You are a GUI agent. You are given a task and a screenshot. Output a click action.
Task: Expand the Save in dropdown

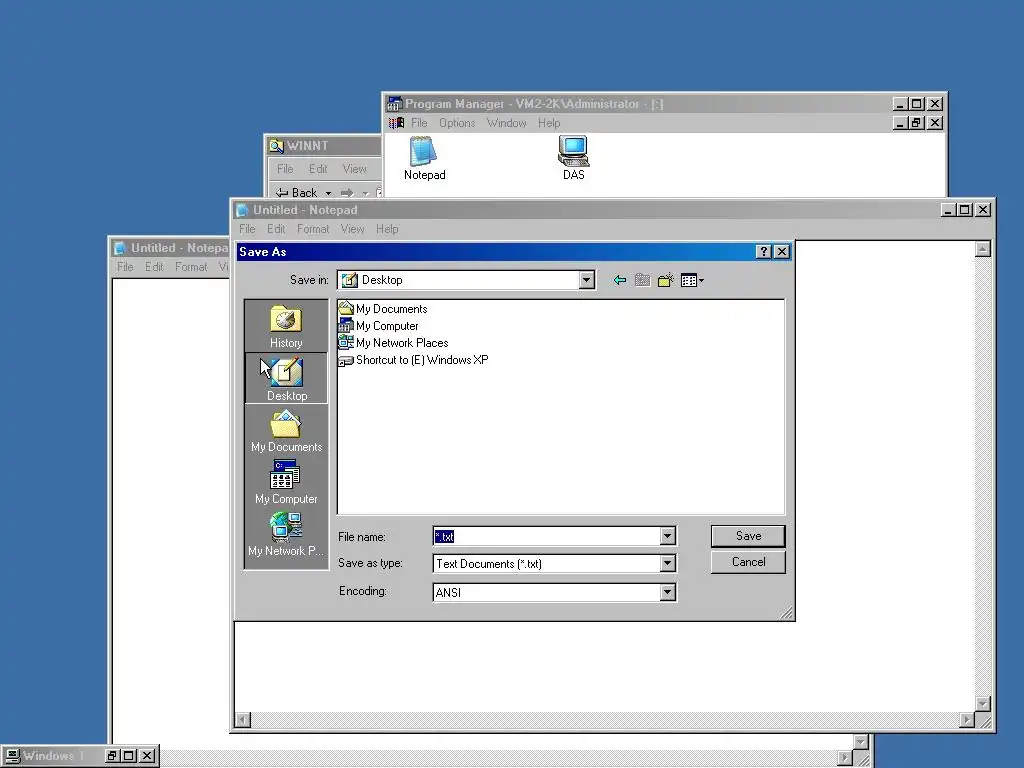pyautogui.click(x=586, y=280)
